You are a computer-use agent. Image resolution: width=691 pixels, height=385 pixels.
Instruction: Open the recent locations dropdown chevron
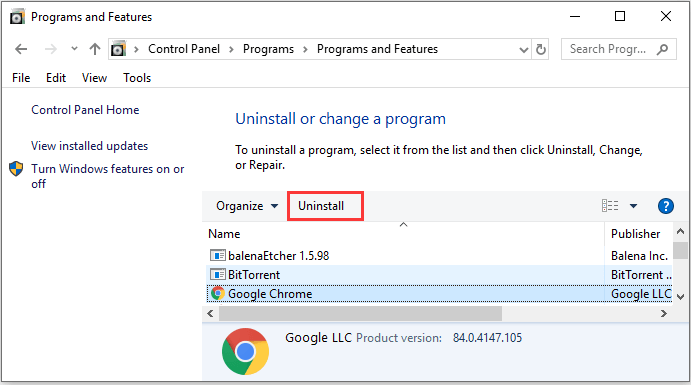74,48
